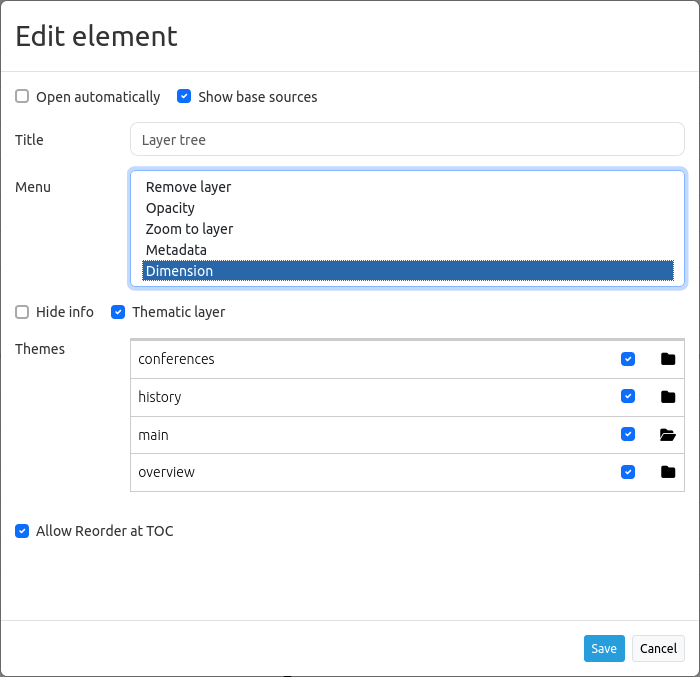
Task: Disable Show base sources checkbox
Action: point(184,97)
